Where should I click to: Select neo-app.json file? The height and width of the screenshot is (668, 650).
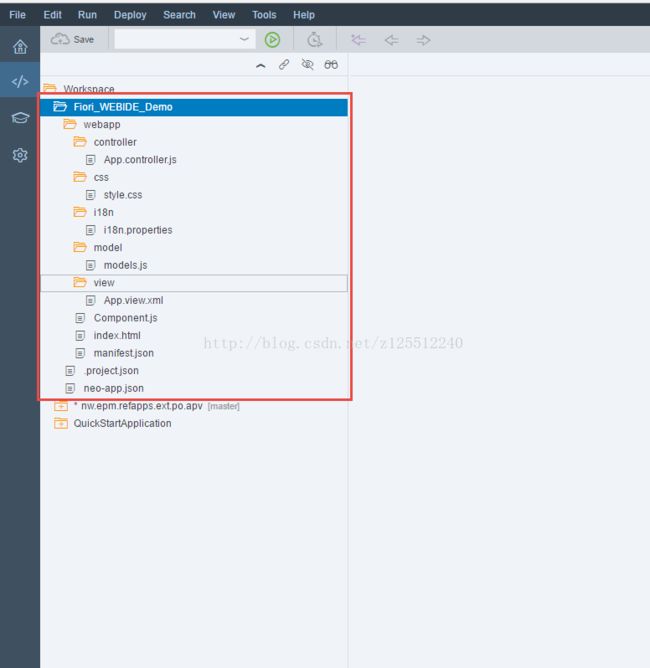click(114, 389)
